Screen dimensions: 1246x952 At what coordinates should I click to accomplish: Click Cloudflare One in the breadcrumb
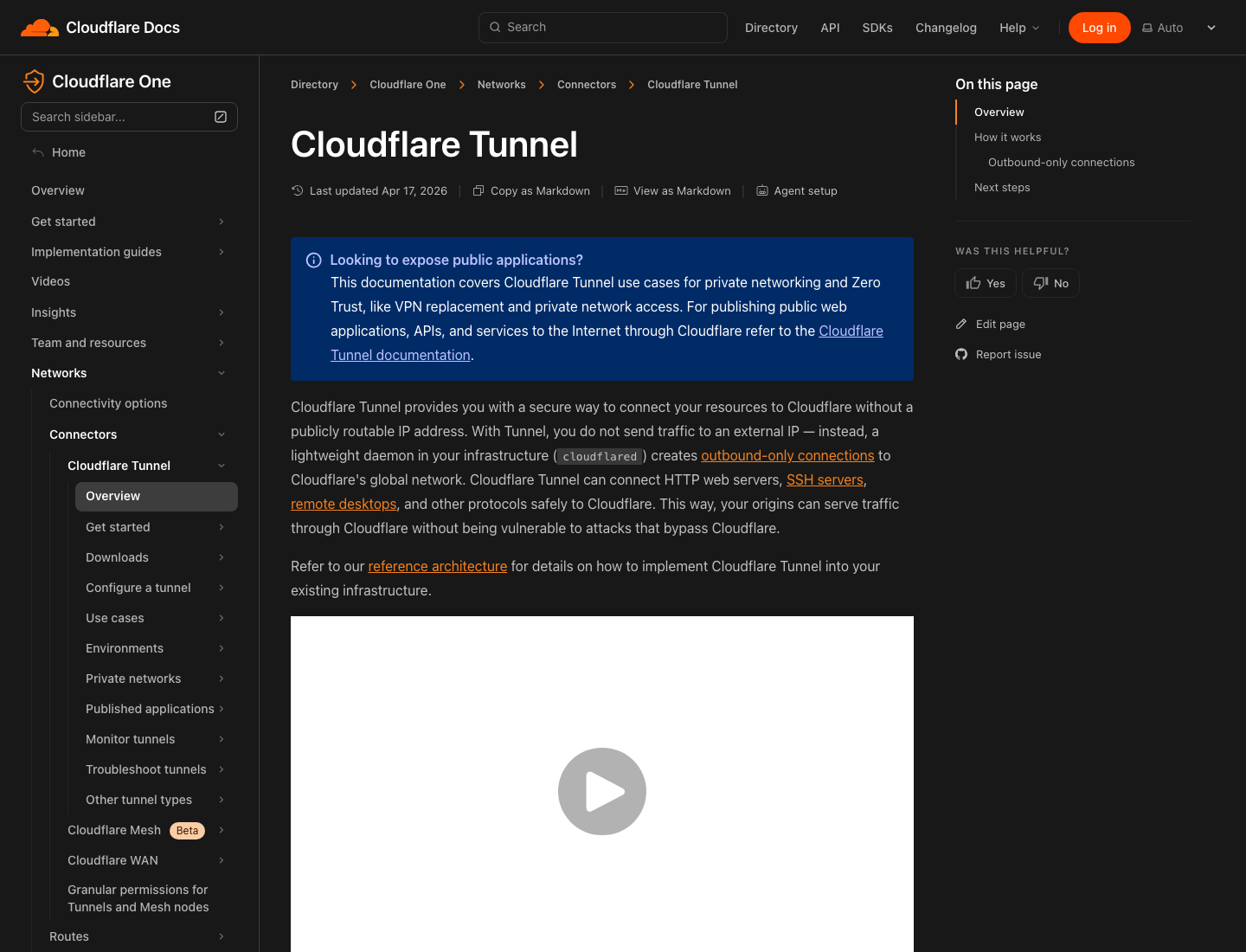(408, 85)
